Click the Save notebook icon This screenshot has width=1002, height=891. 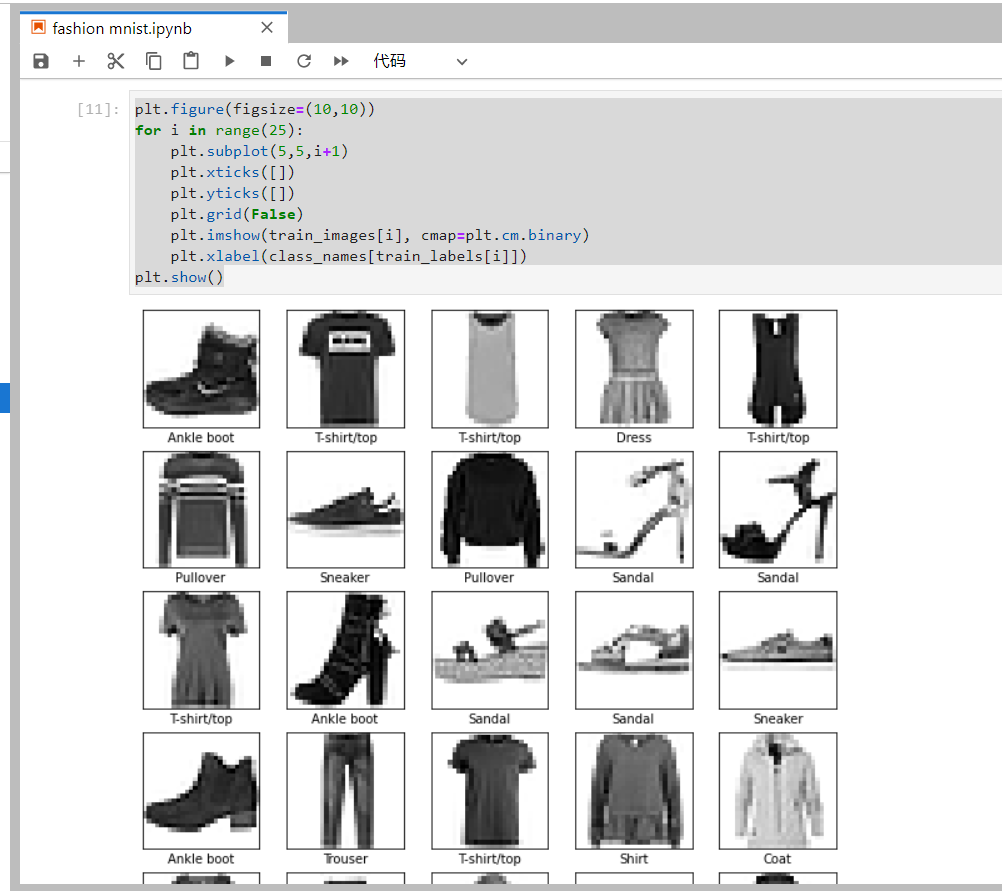tap(41, 61)
